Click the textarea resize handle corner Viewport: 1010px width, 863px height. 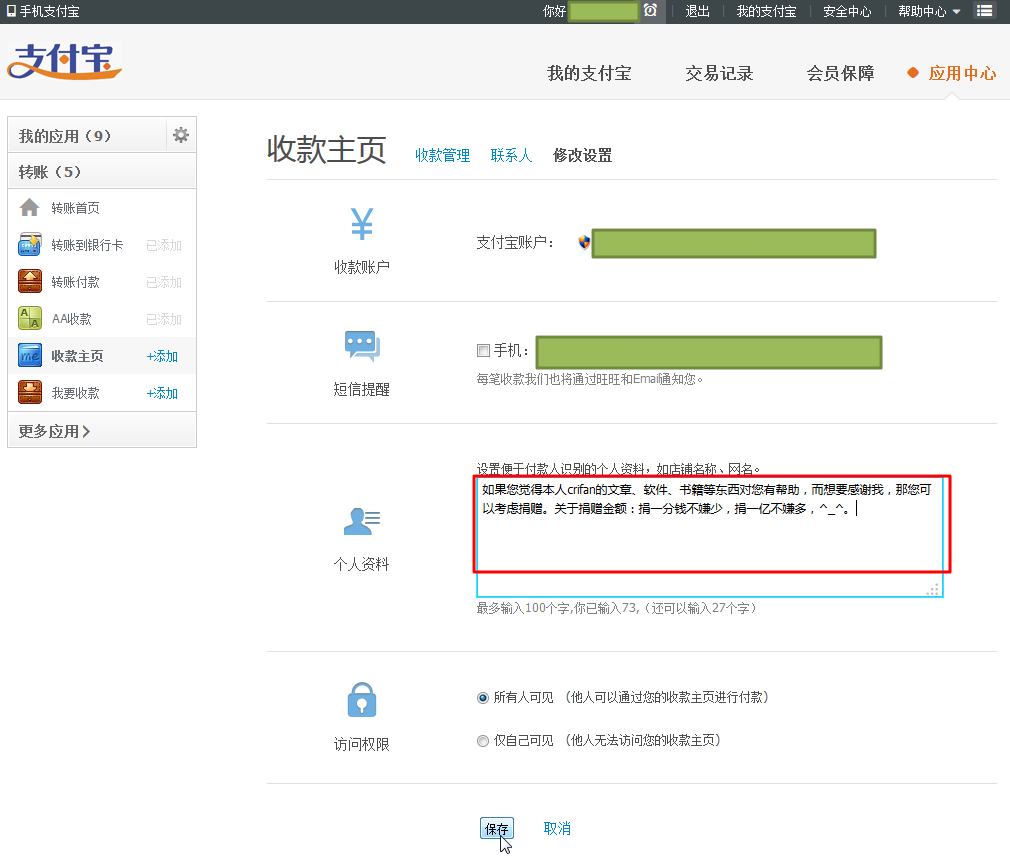(x=933, y=589)
